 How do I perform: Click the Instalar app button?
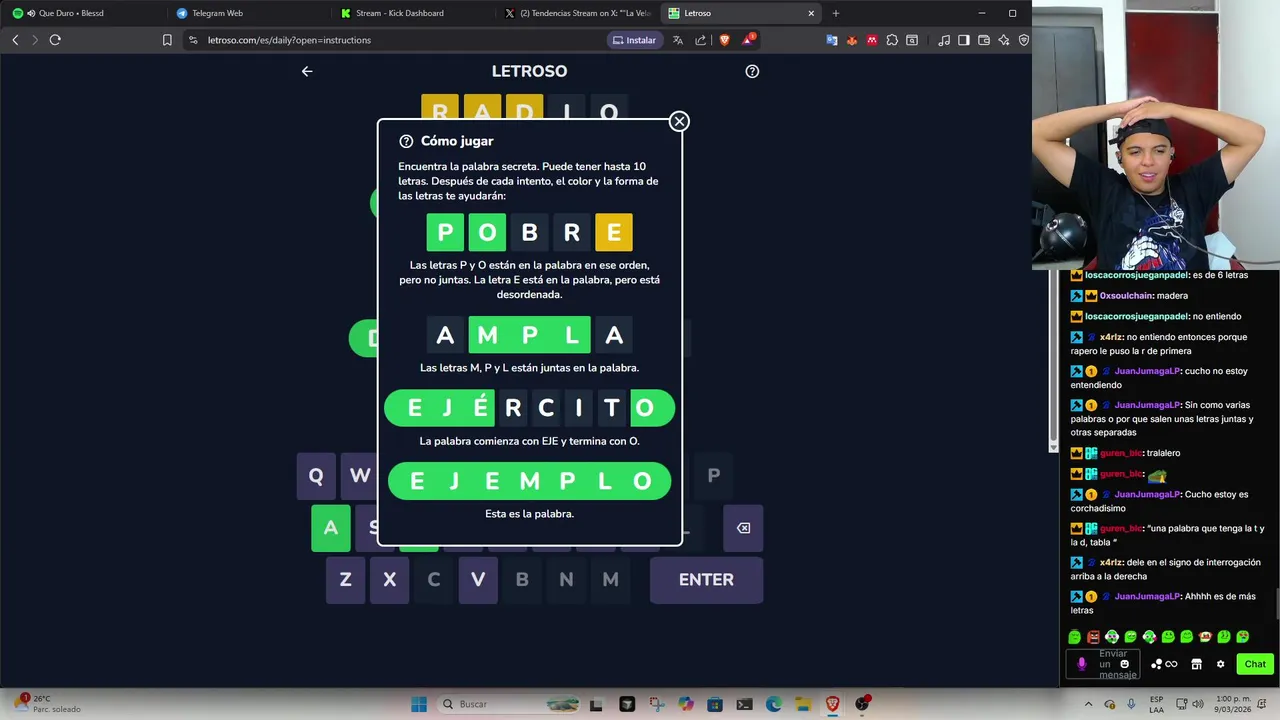click(x=634, y=40)
